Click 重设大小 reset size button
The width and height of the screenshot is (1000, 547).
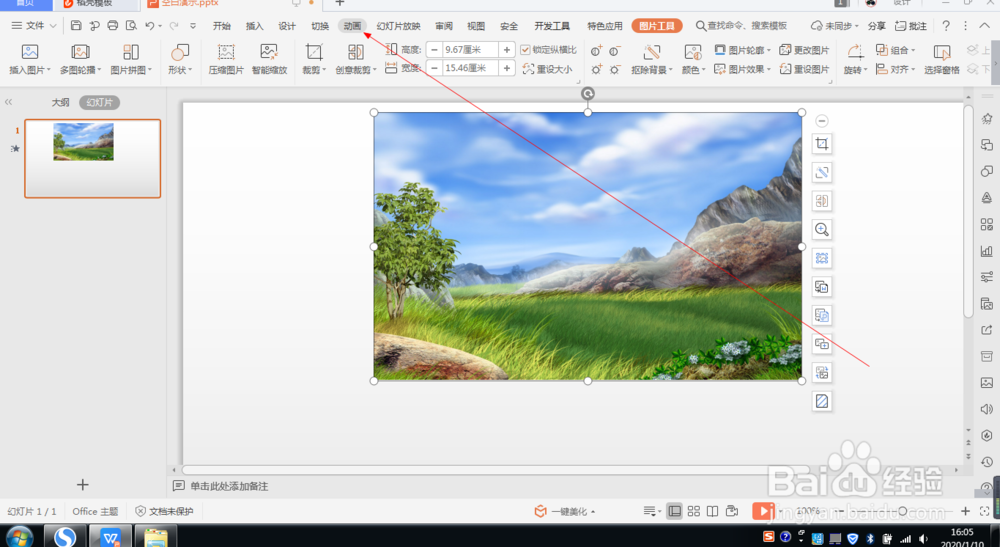pyautogui.click(x=548, y=69)
